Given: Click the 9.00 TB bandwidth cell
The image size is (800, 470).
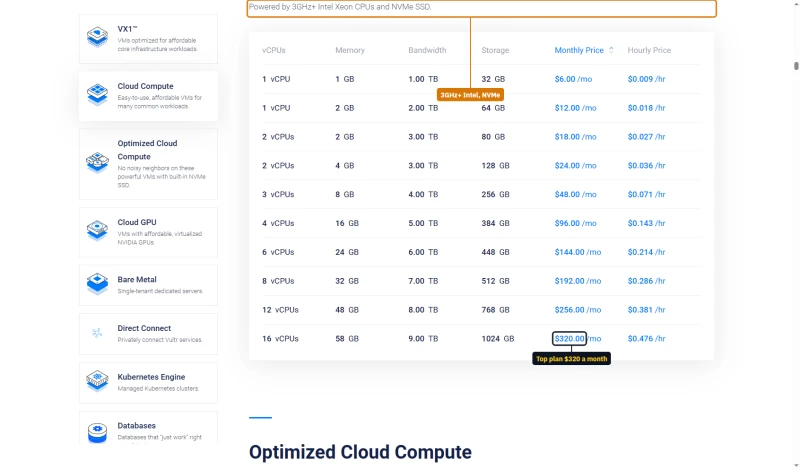Looking at the screenshot, I should pos(423,339).
